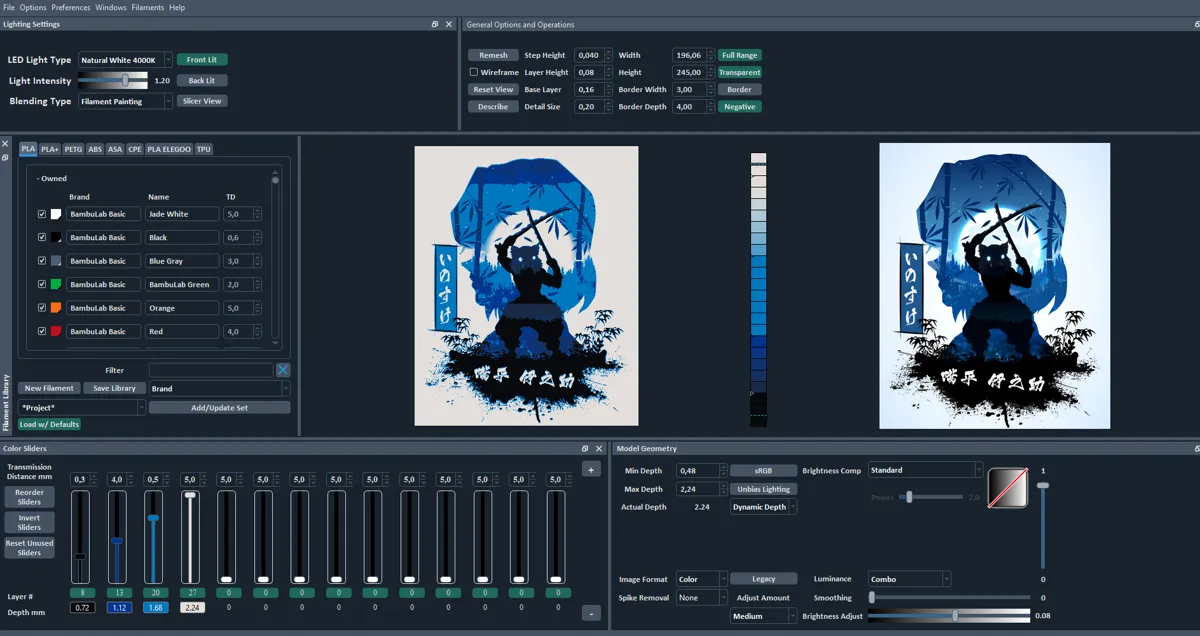
Task: Open the LED Light Type dropdown
Action: coord(125,60)
